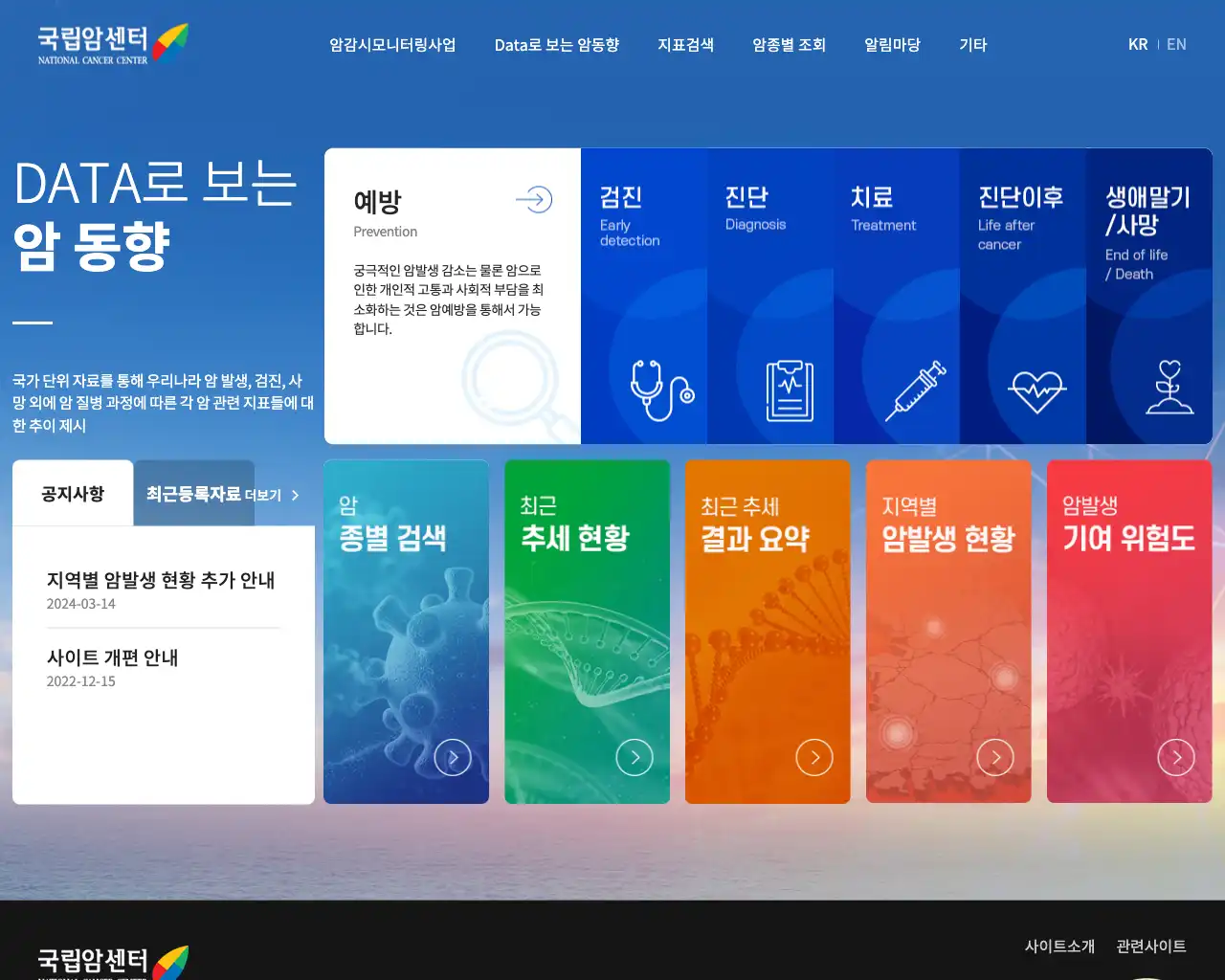Select KR as the current language

point(1138,44)
